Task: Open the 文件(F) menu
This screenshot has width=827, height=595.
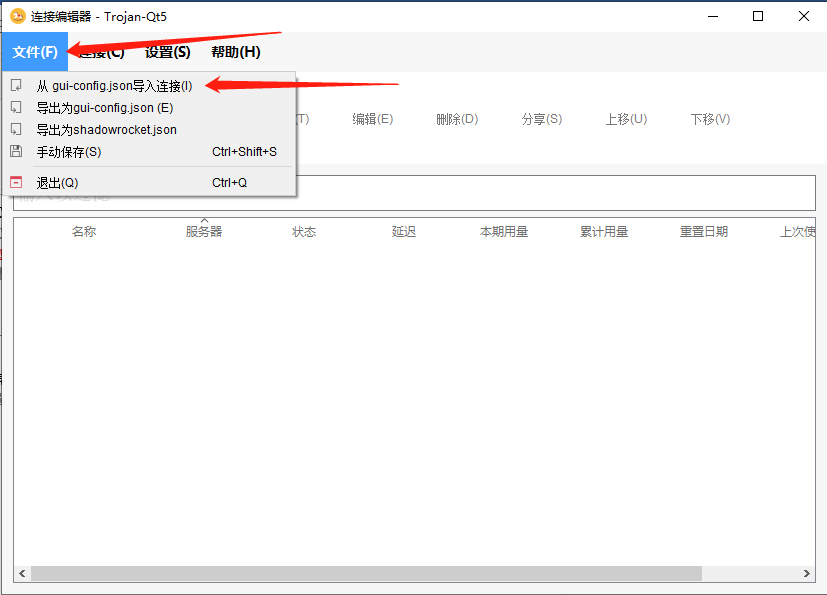Action: tap(35, 52)
